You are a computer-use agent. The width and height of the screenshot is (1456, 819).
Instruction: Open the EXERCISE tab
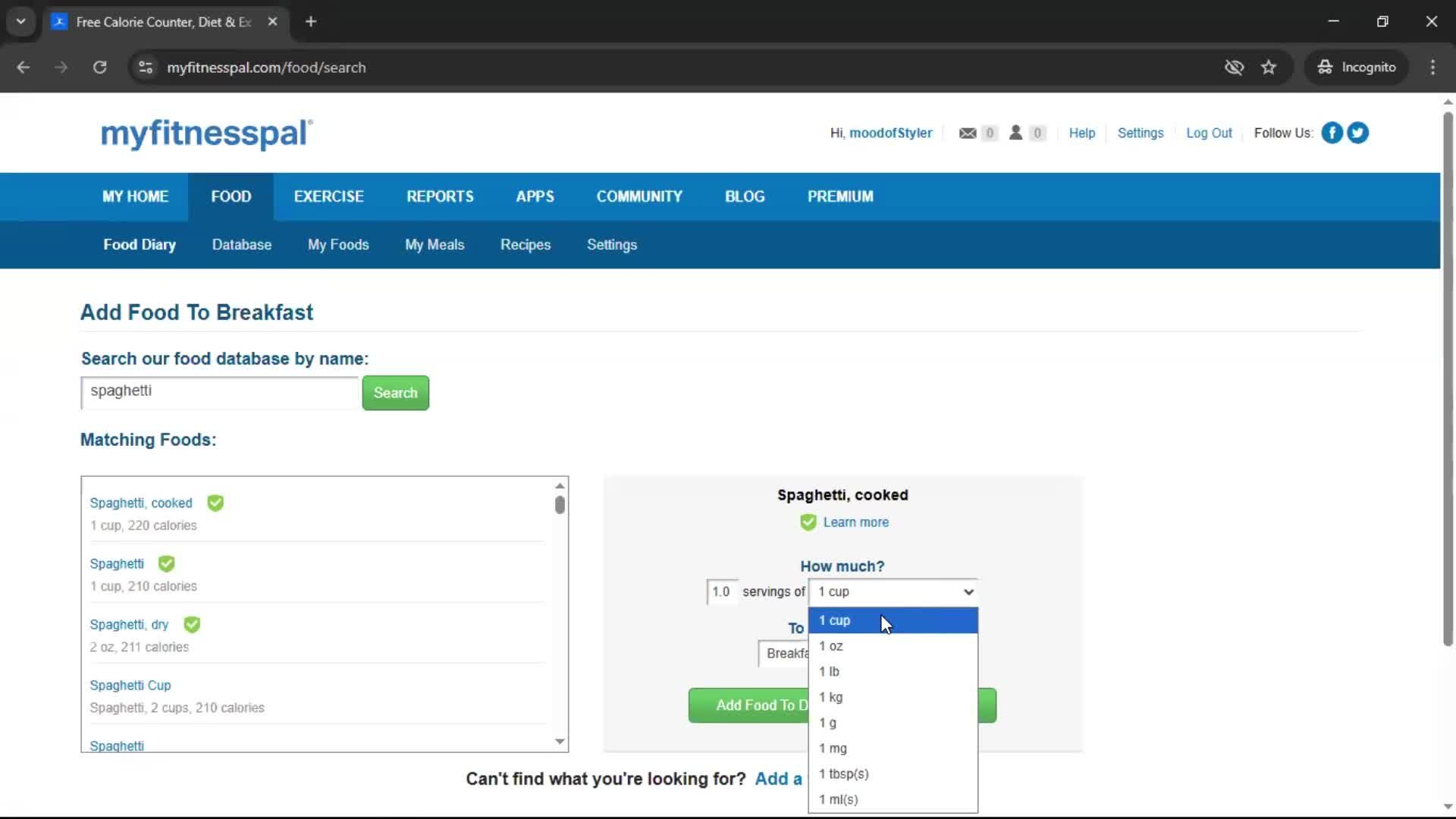click(329, 196)
